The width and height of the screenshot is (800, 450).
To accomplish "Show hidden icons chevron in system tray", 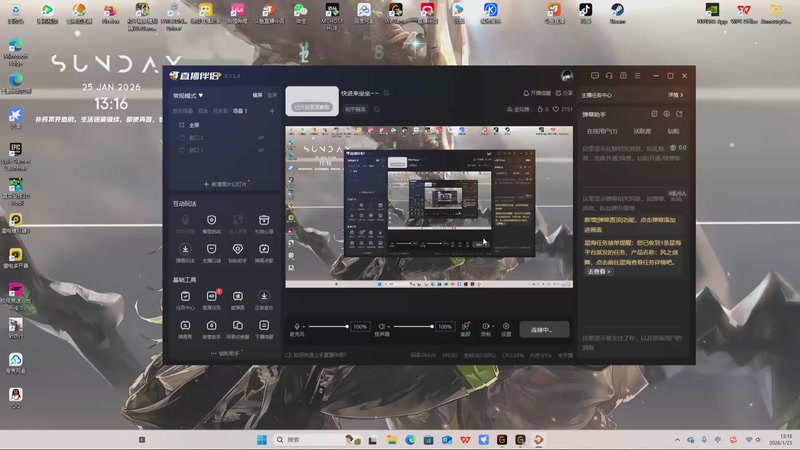I will (x=677, y=440).
